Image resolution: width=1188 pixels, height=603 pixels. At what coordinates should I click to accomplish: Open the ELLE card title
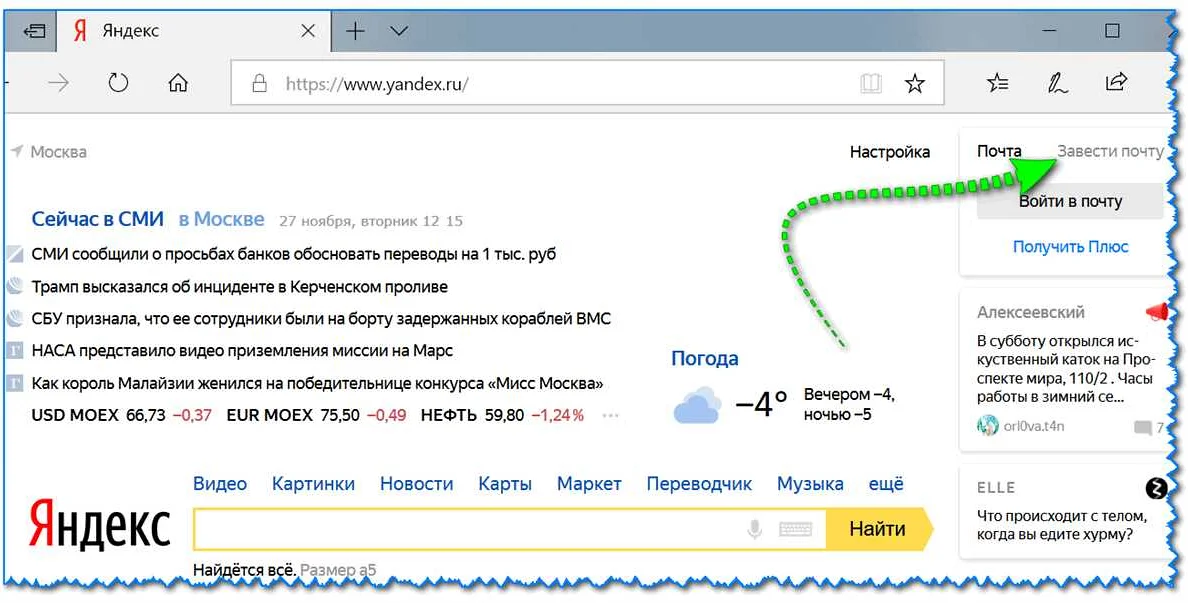pos(996,487)
